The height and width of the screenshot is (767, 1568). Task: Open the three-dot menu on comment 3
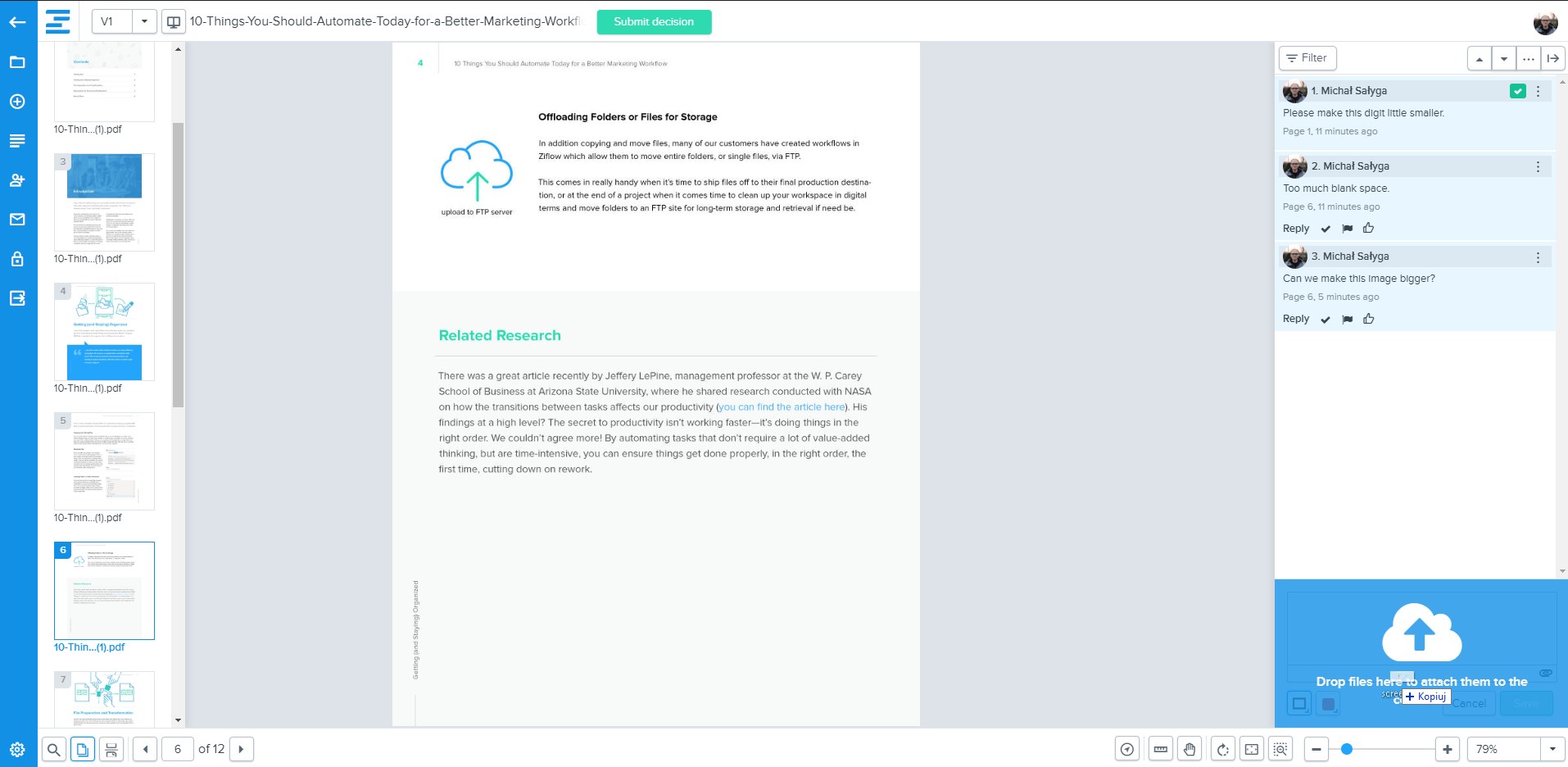(1538, 257)
